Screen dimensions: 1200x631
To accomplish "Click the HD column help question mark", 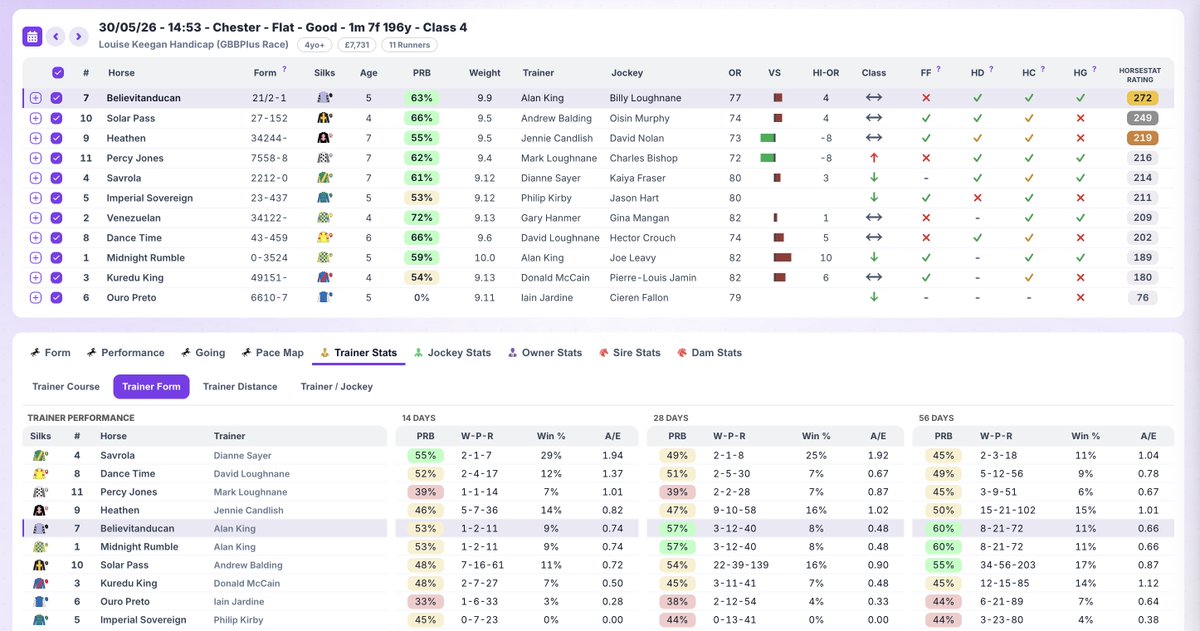I will pyautogui.click(x=990, y=69).
